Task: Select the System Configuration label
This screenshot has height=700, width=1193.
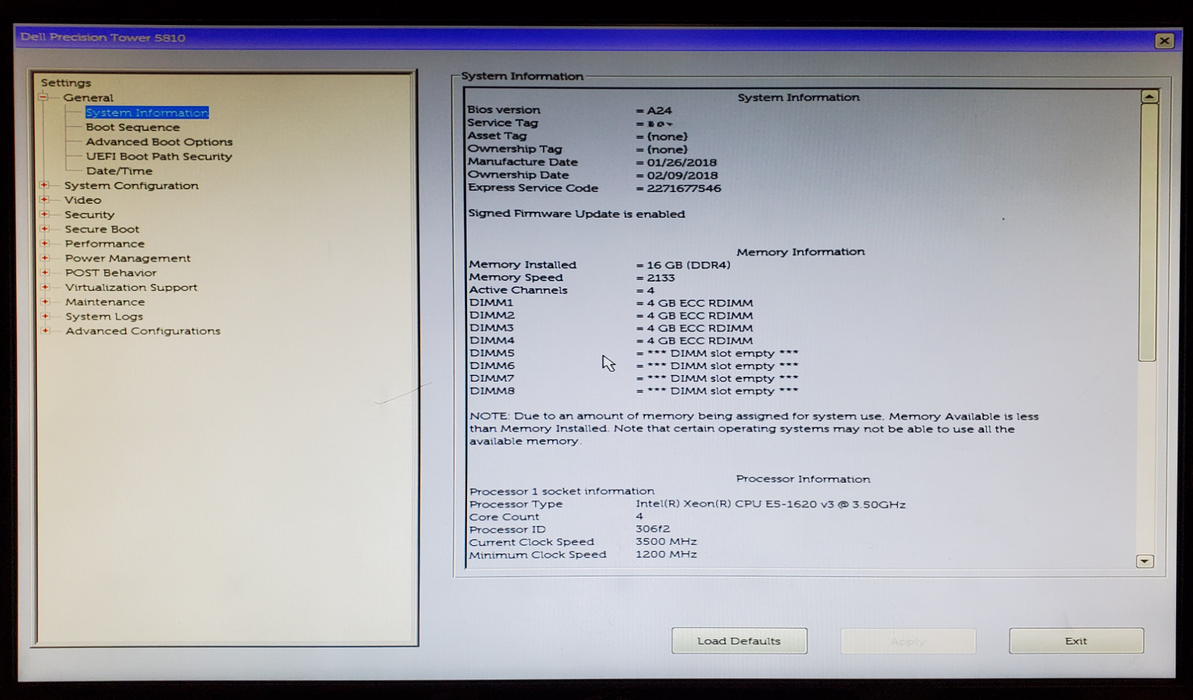Action: tap(132, 185)
